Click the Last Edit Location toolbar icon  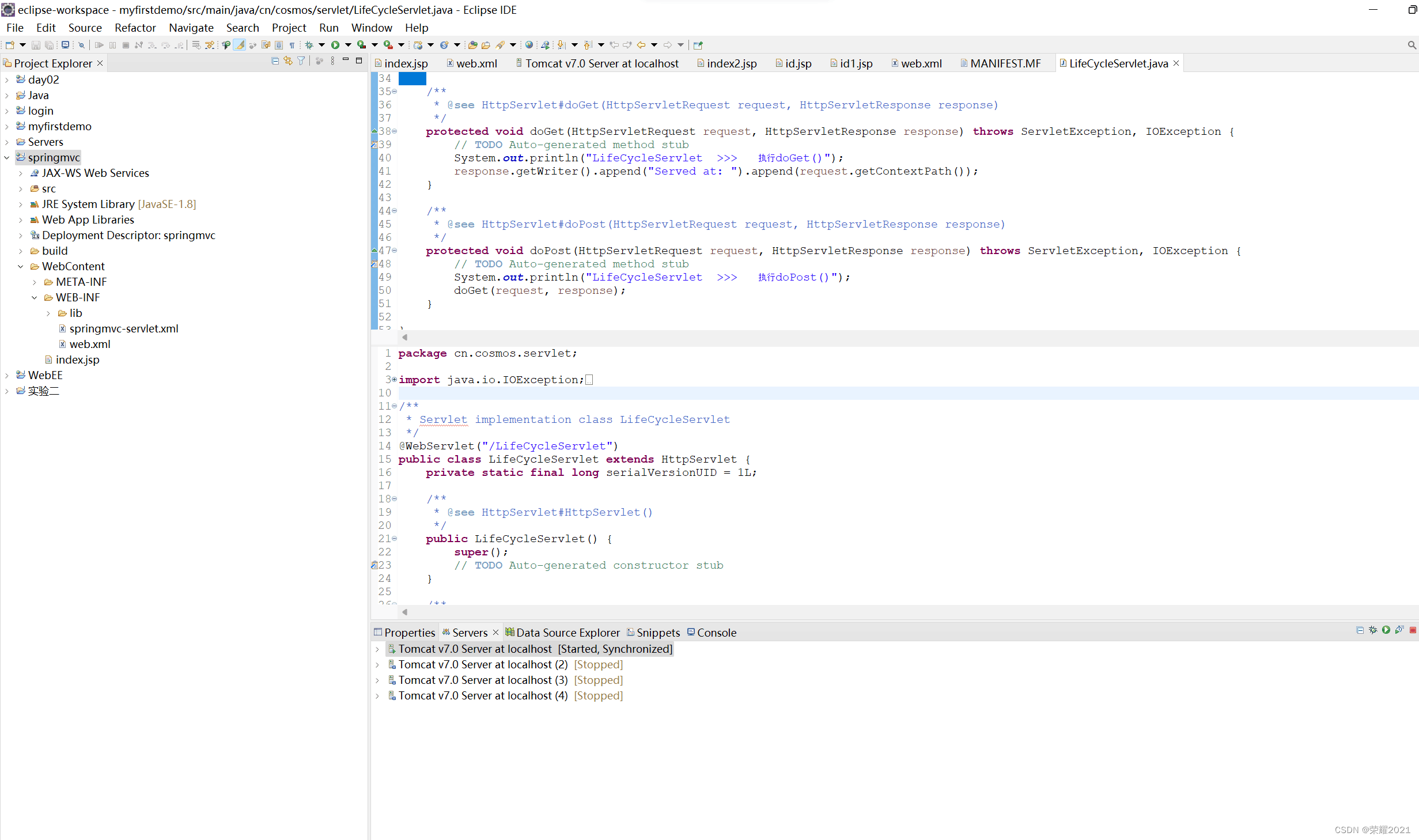614,45
